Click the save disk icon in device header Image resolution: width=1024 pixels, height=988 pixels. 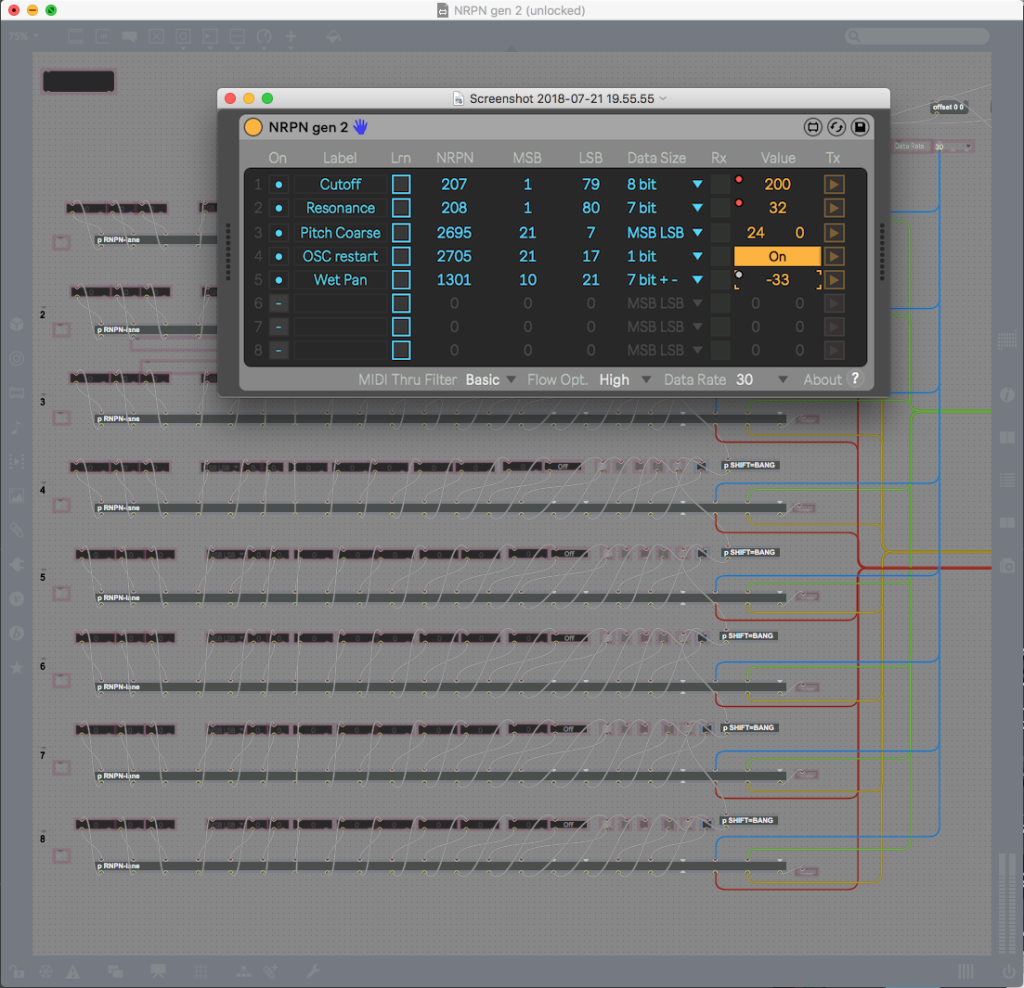859,127
